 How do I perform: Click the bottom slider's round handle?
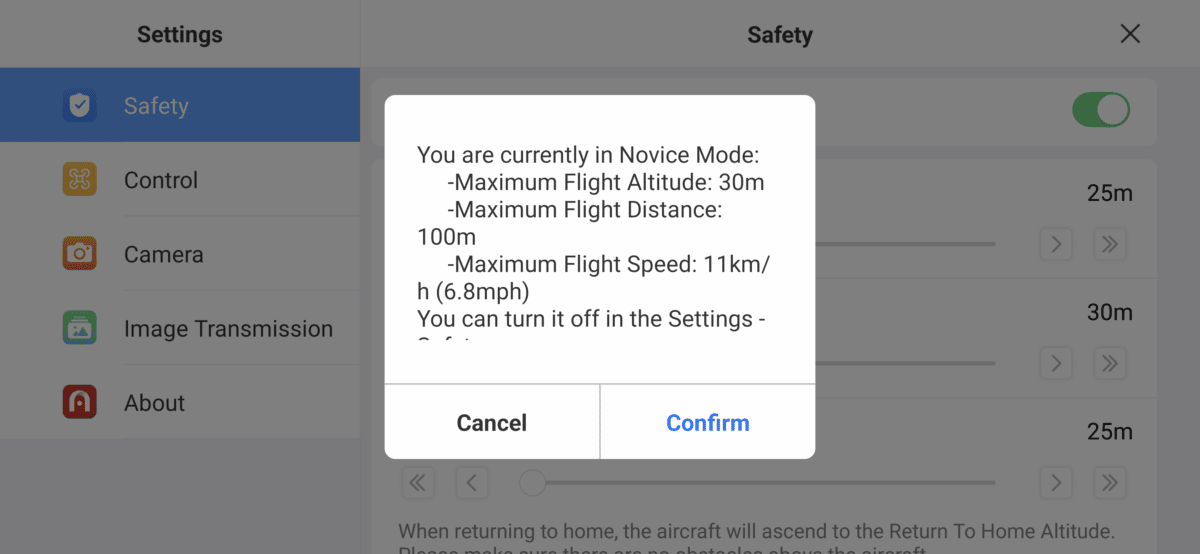533,483
